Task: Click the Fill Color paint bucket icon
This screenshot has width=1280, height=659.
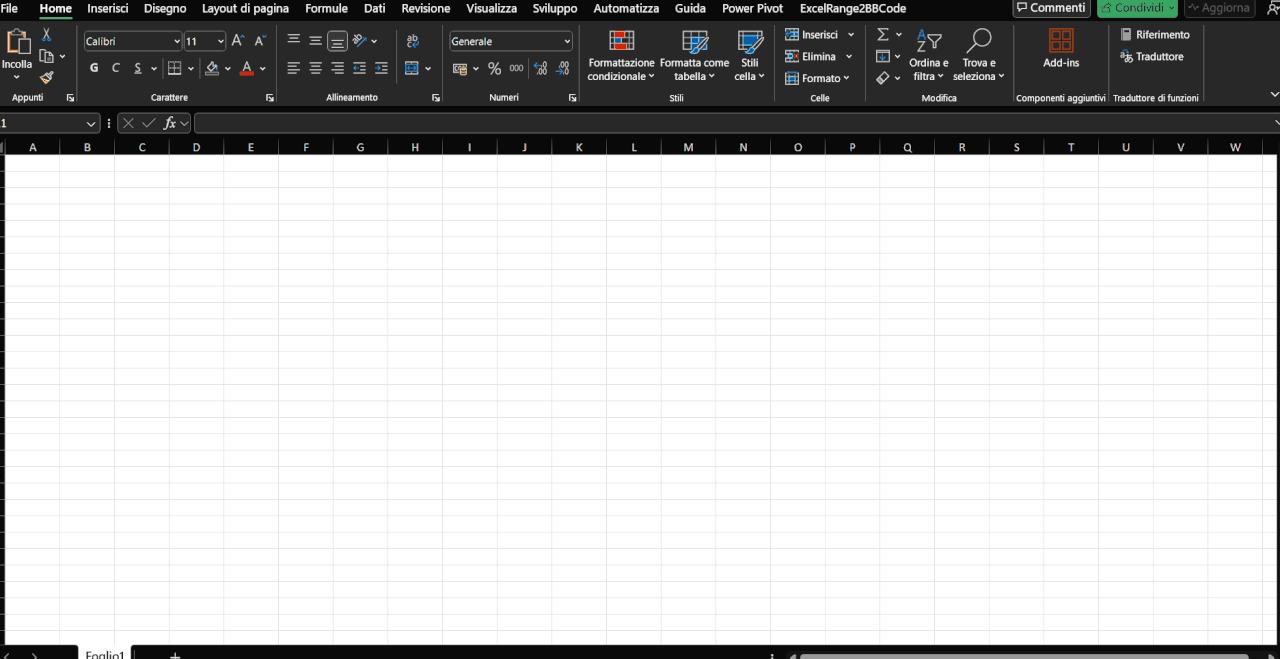Action: pos(212,68)
